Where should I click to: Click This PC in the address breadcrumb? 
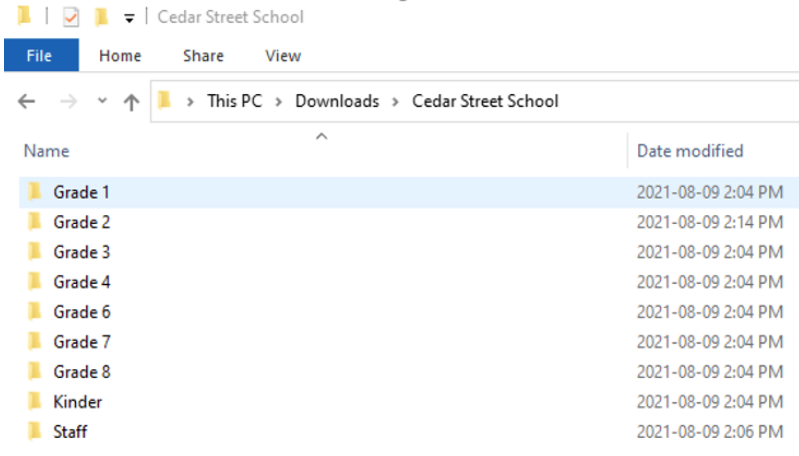[235, 101]
